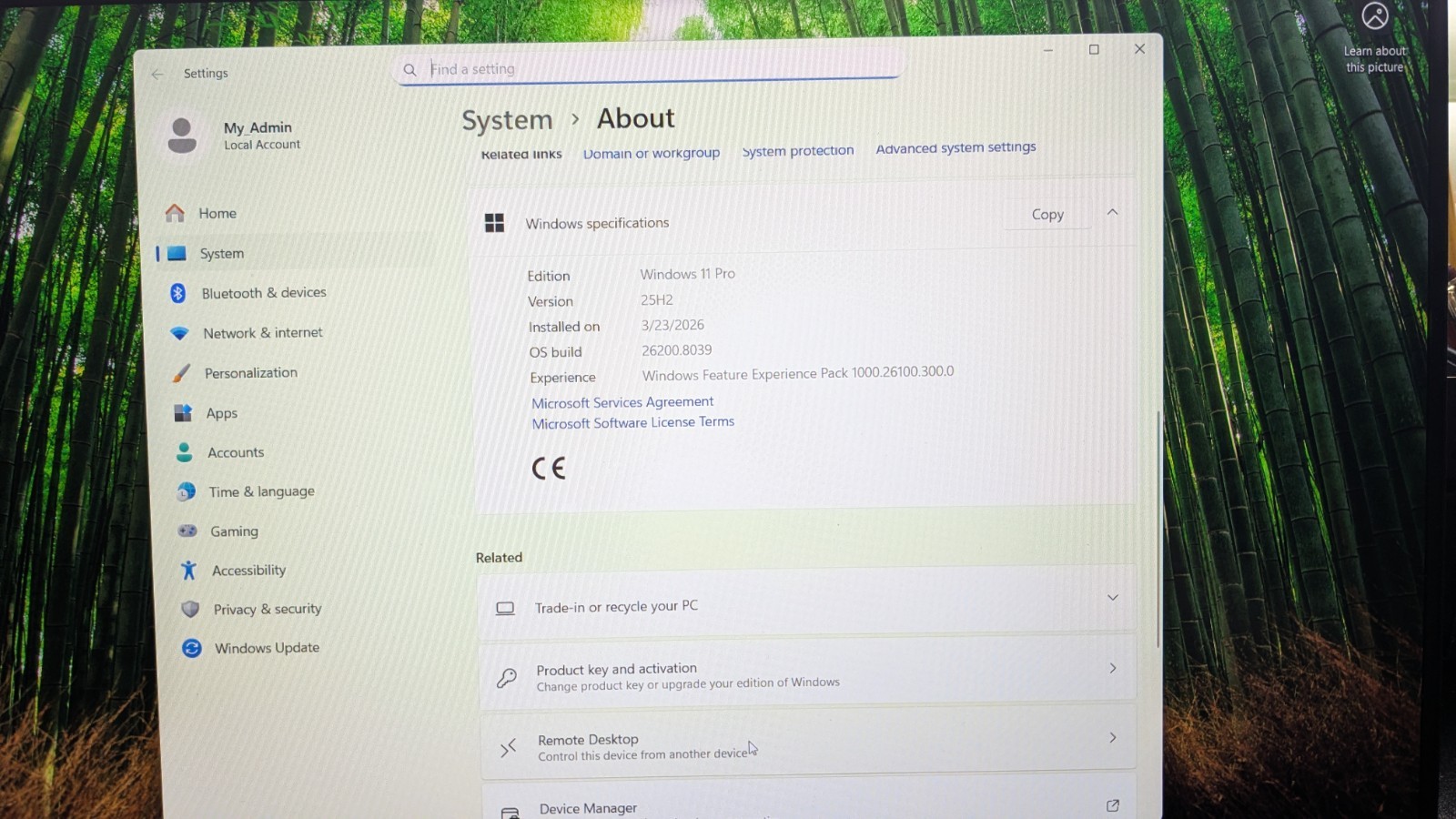Click the My_Admin account name

[258, 127]
